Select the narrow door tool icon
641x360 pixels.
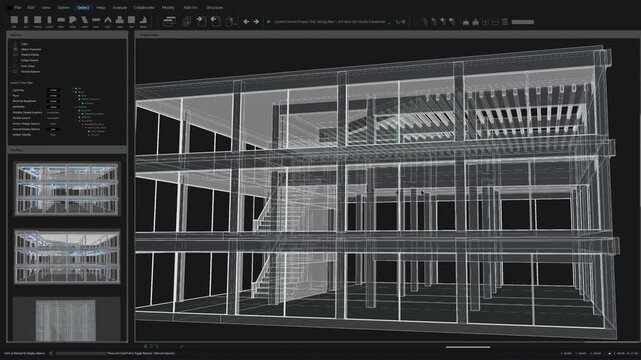(x=26, y=20)
